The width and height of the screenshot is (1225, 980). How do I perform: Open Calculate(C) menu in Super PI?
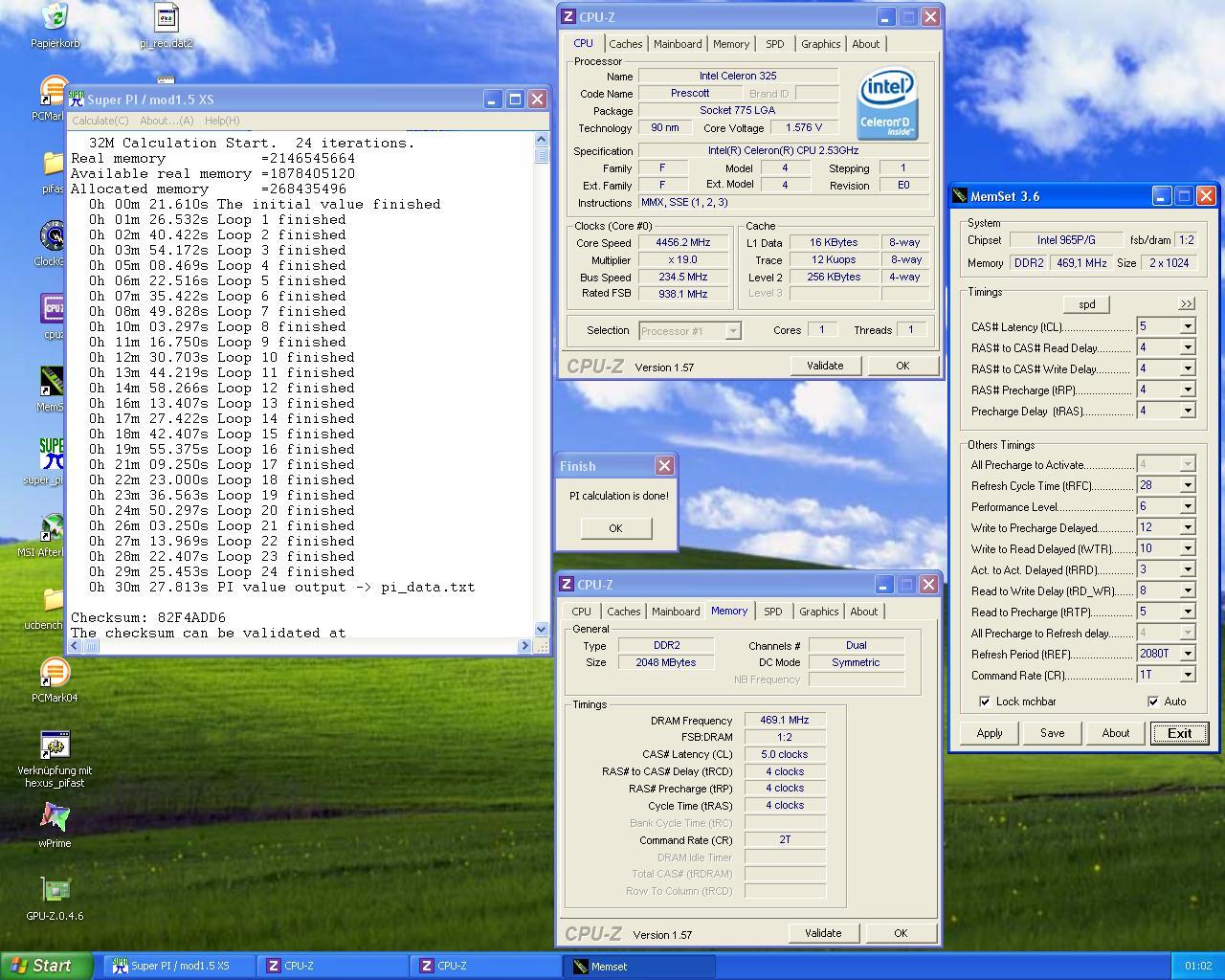pyautogui.click(x=100, y=121)
